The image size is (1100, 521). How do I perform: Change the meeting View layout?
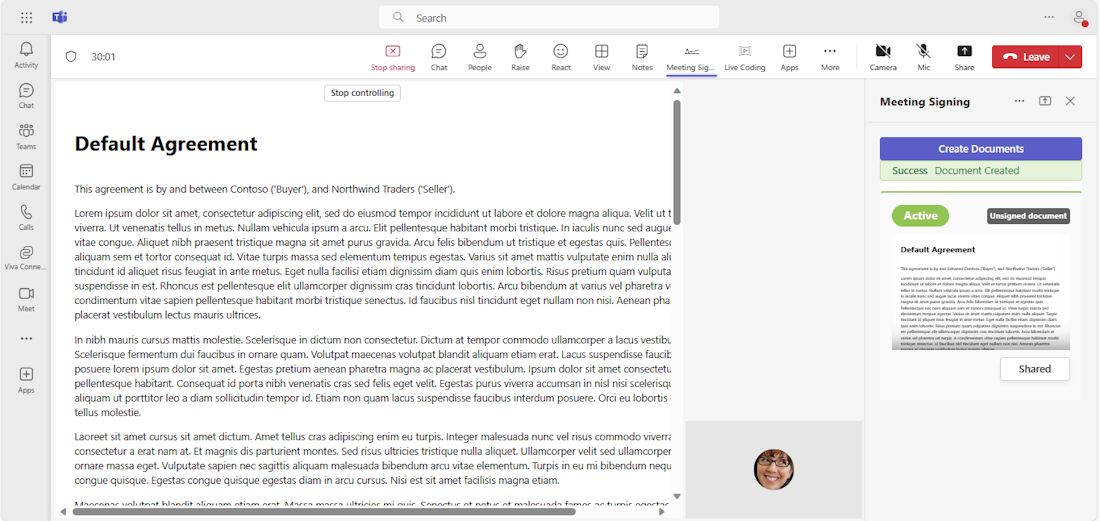click(x=601, y=57)
